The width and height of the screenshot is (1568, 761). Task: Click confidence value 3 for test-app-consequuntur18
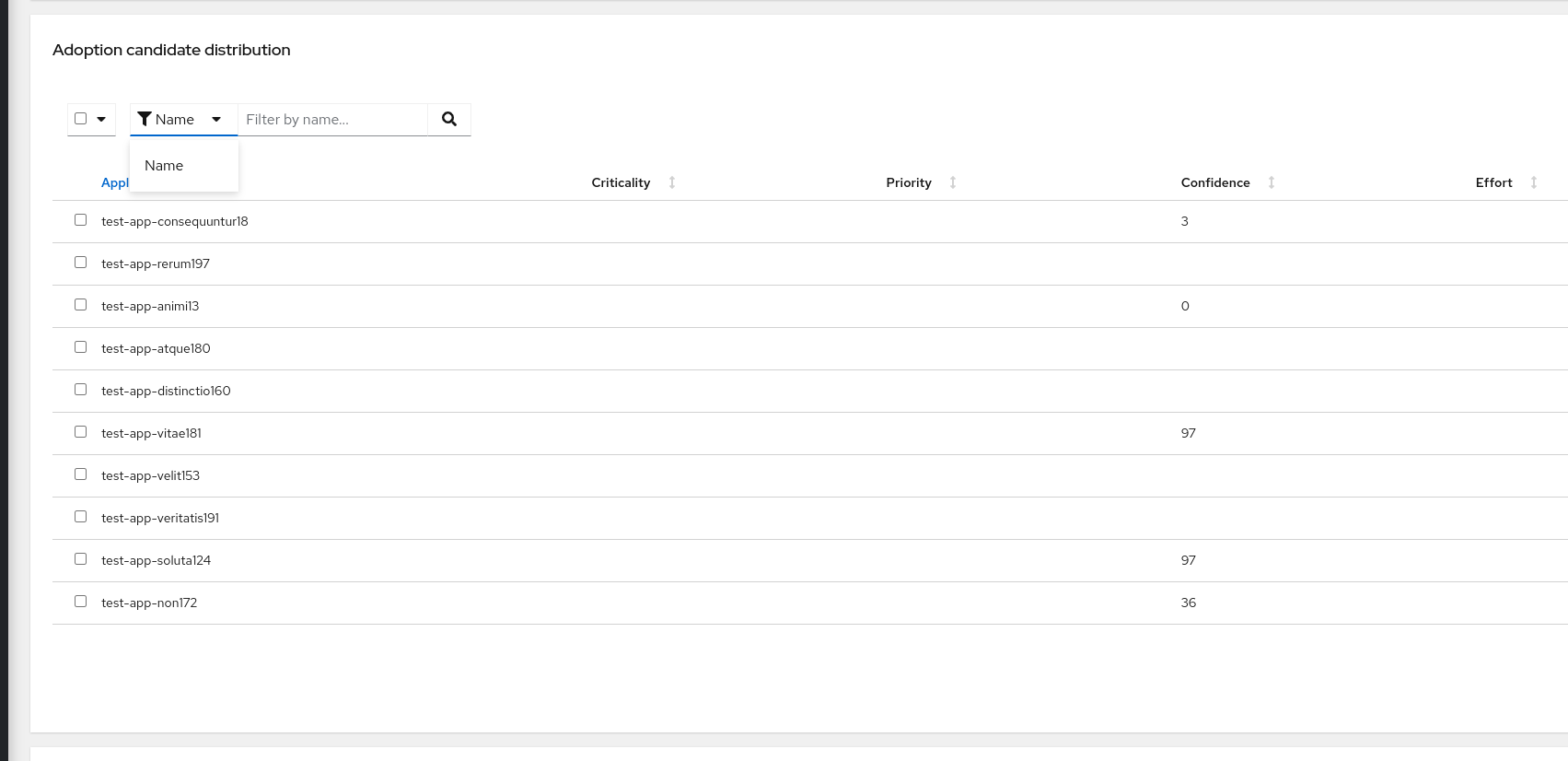point(1185,221)
